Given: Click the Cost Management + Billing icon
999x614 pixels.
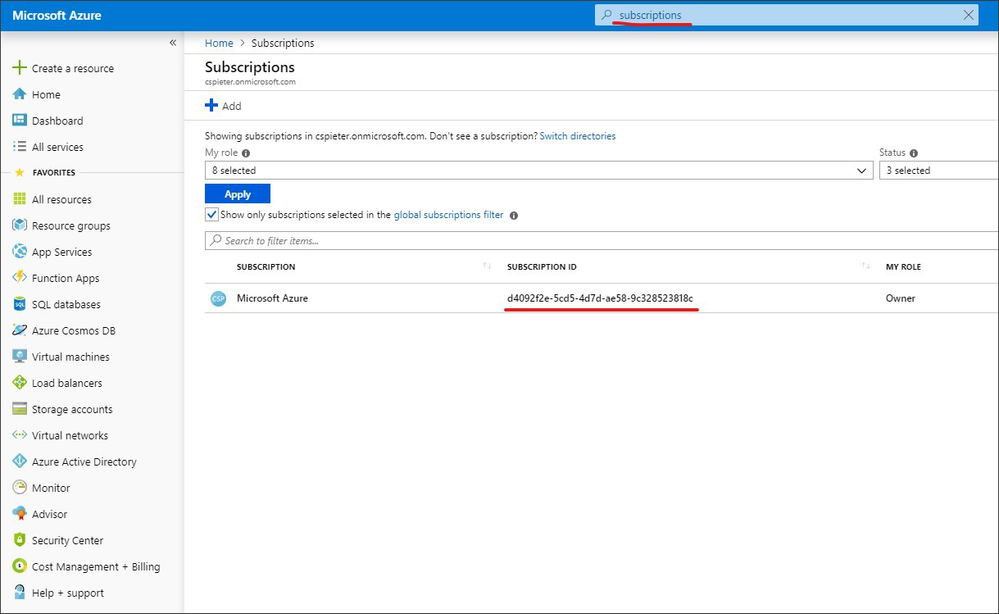Looking at the screenshot, I should pos(20,566).
